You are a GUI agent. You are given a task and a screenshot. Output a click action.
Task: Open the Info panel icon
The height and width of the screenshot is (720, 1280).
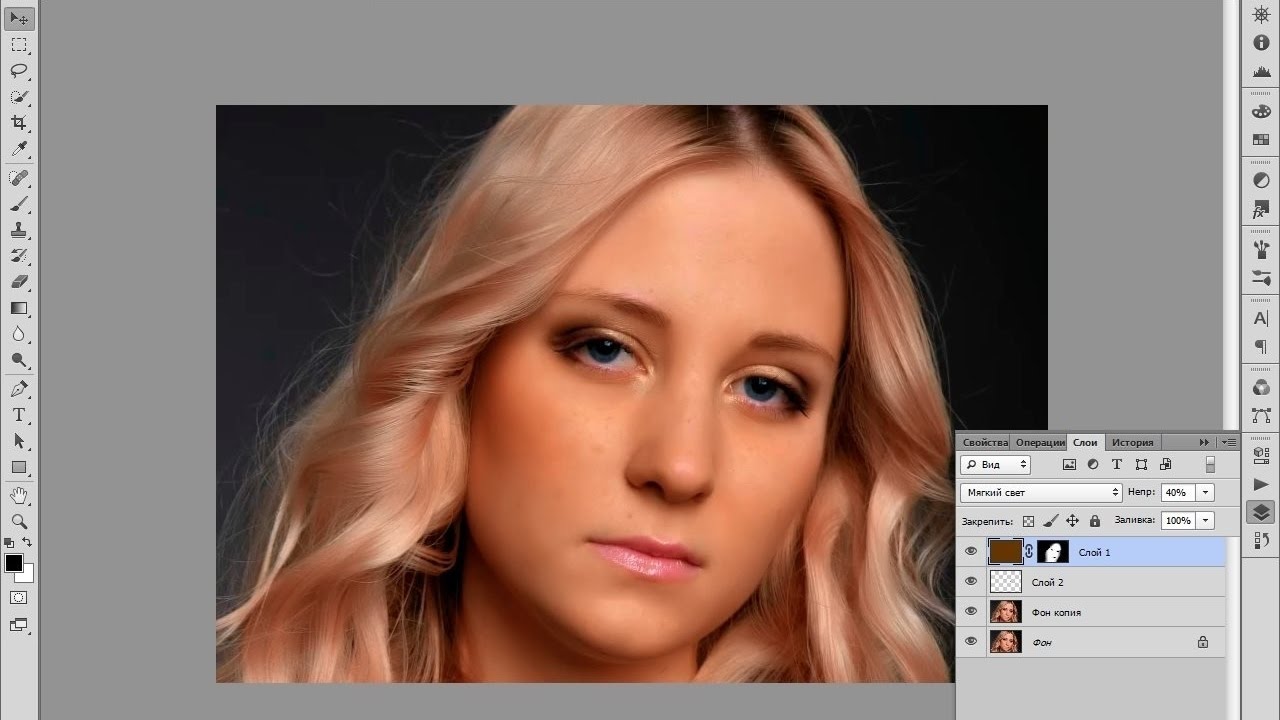pos(1261,43)
